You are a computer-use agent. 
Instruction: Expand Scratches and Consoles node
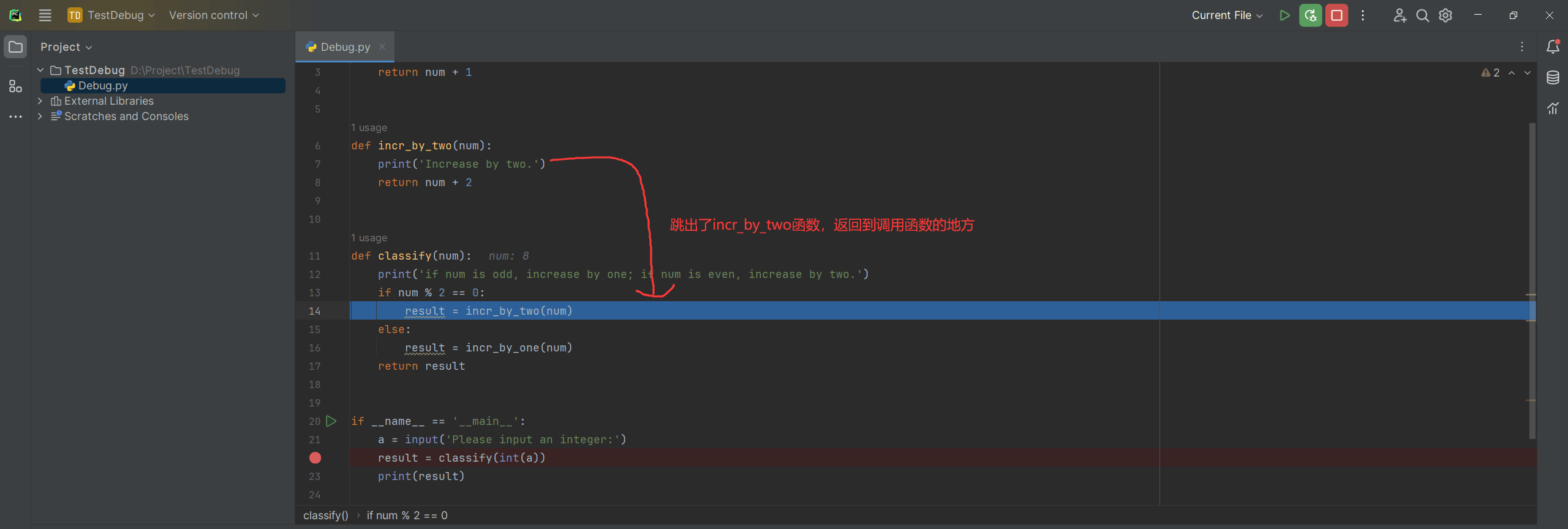pos(40,116)
